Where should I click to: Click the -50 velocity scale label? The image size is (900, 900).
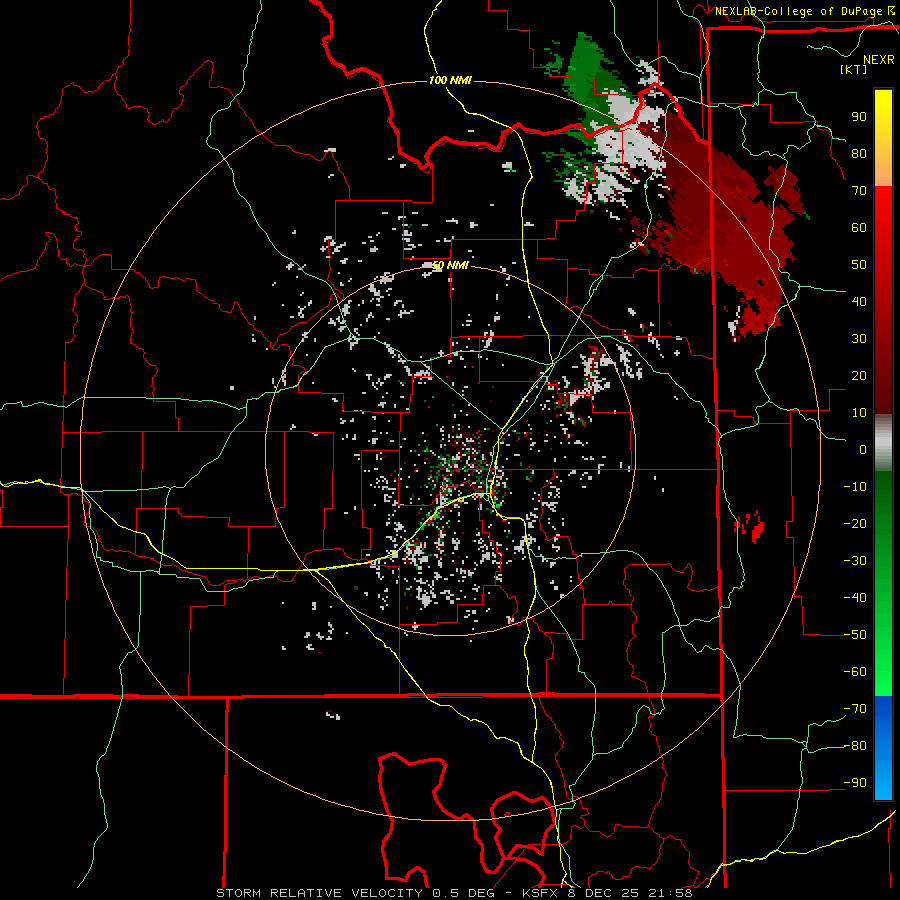pos(855,635)
